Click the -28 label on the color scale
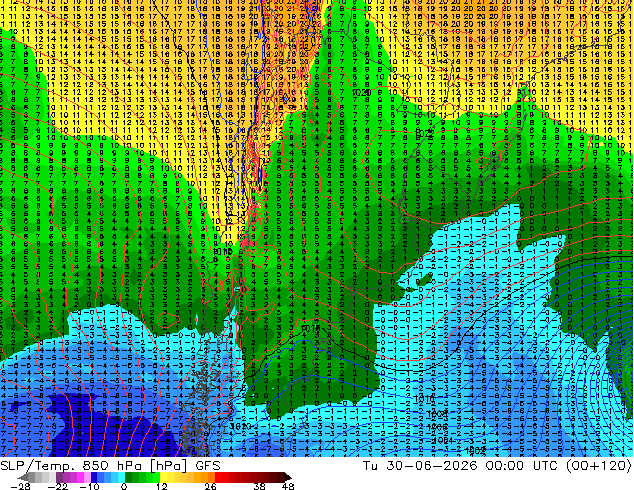 21,486
